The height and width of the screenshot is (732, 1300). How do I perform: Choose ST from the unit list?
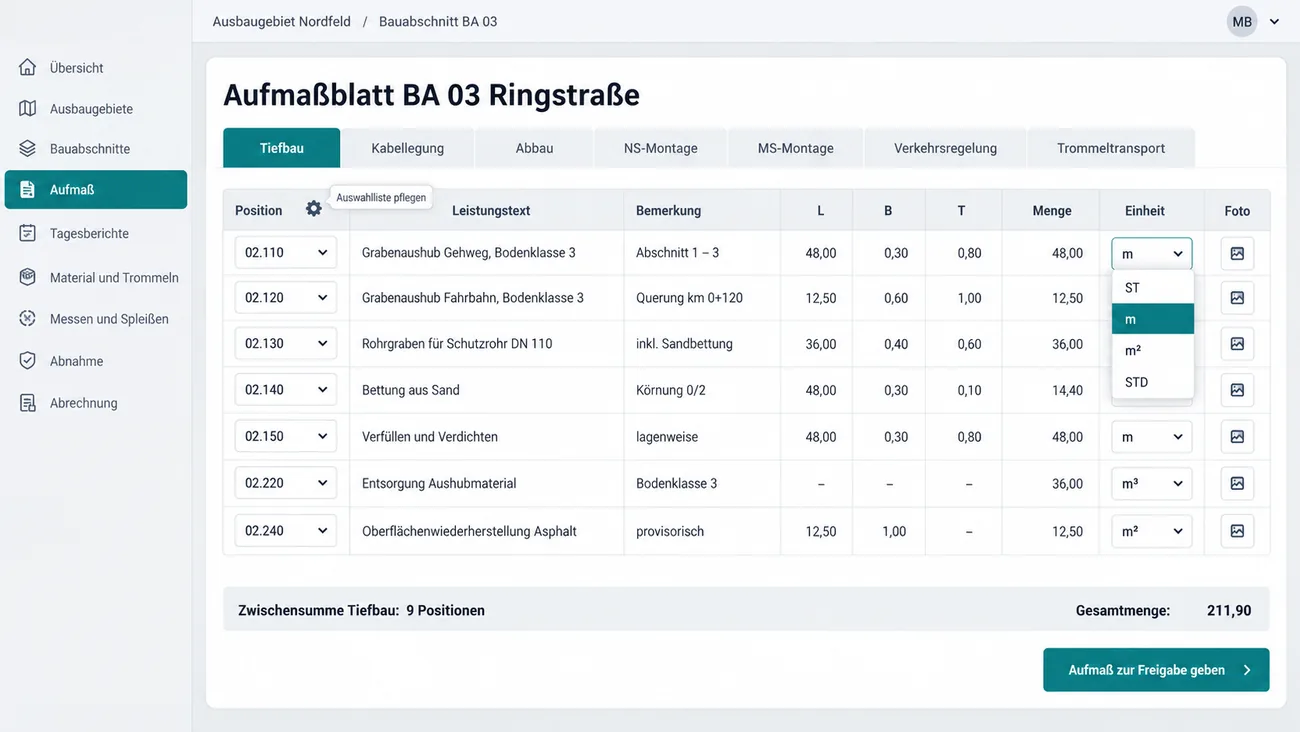pos(1153,287)
